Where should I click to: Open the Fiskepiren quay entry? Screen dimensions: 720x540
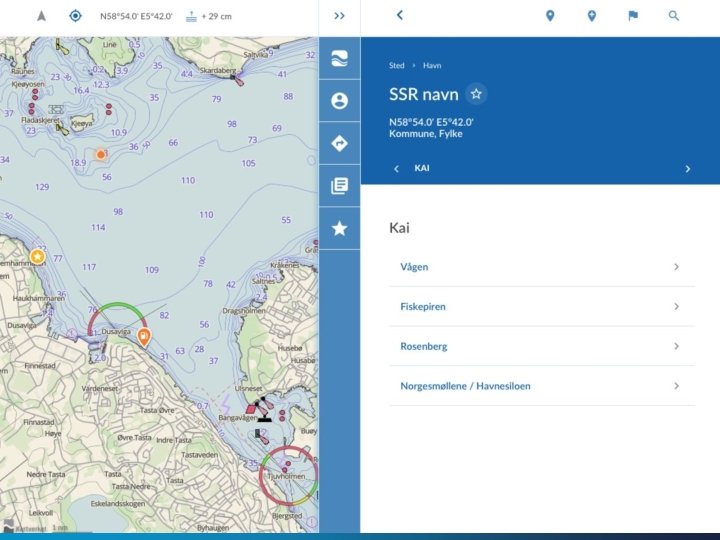click(x=542, y=306)
